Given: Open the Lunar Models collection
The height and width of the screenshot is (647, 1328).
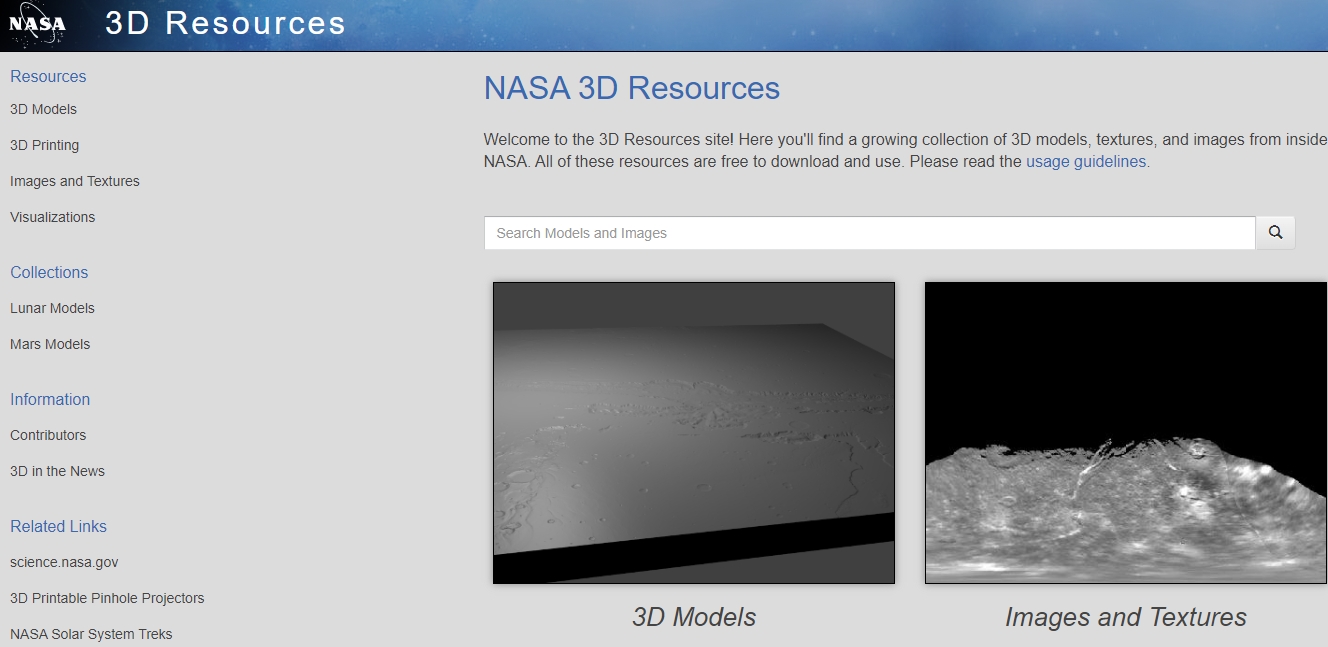Looking at the screenshot, I should [52, 308].
